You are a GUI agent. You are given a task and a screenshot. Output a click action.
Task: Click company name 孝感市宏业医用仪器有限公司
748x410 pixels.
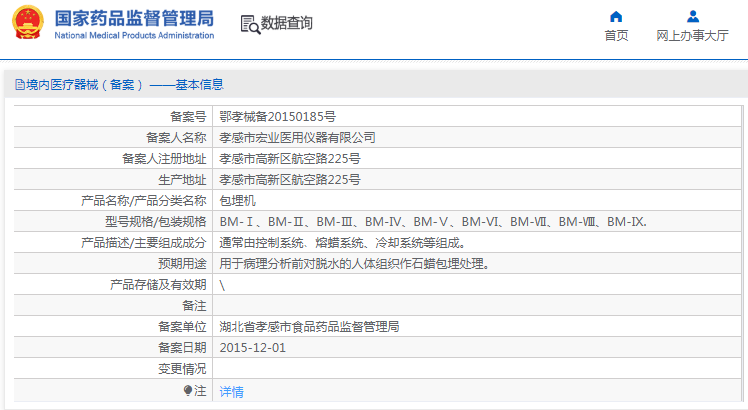[297, 137]
